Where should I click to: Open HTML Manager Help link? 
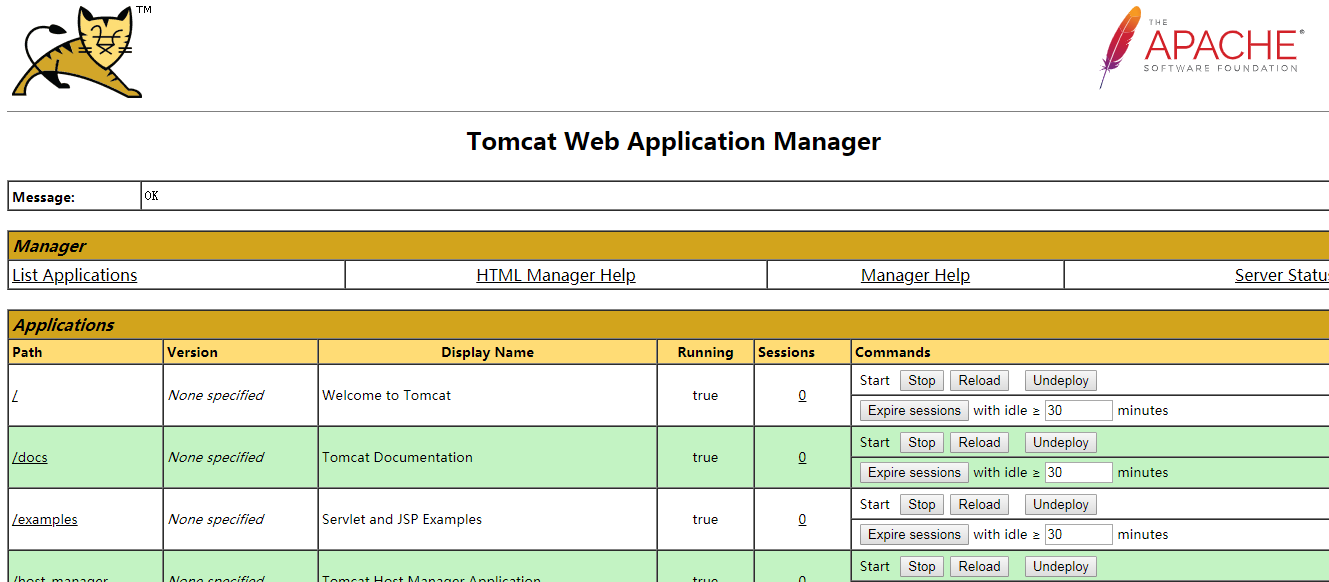pos(556,275)
